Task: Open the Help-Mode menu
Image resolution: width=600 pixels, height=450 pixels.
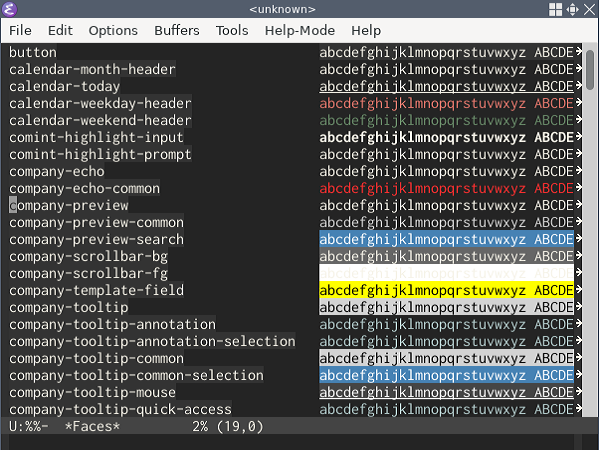Action: [300, 30]
